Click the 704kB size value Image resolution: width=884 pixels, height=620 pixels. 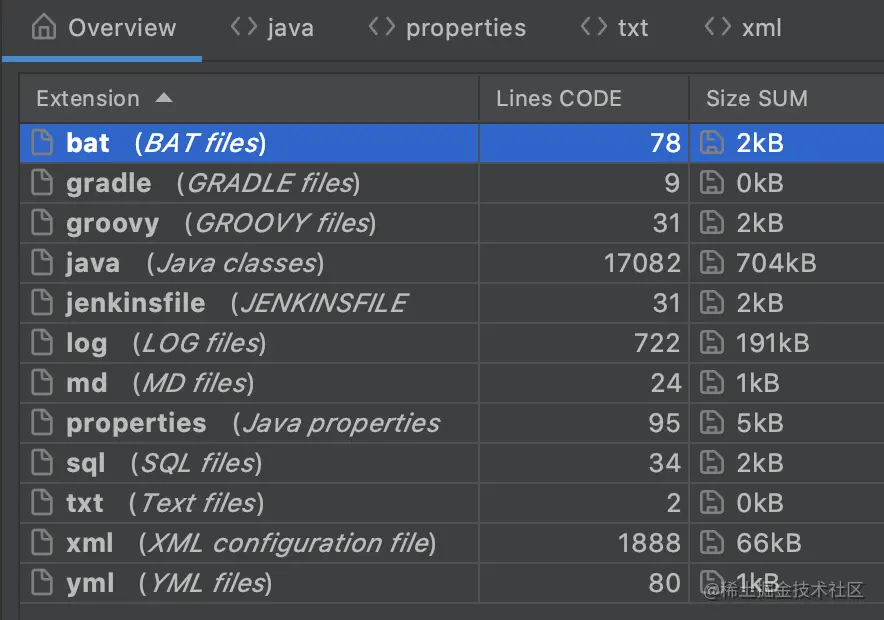[x=776, y=263]
